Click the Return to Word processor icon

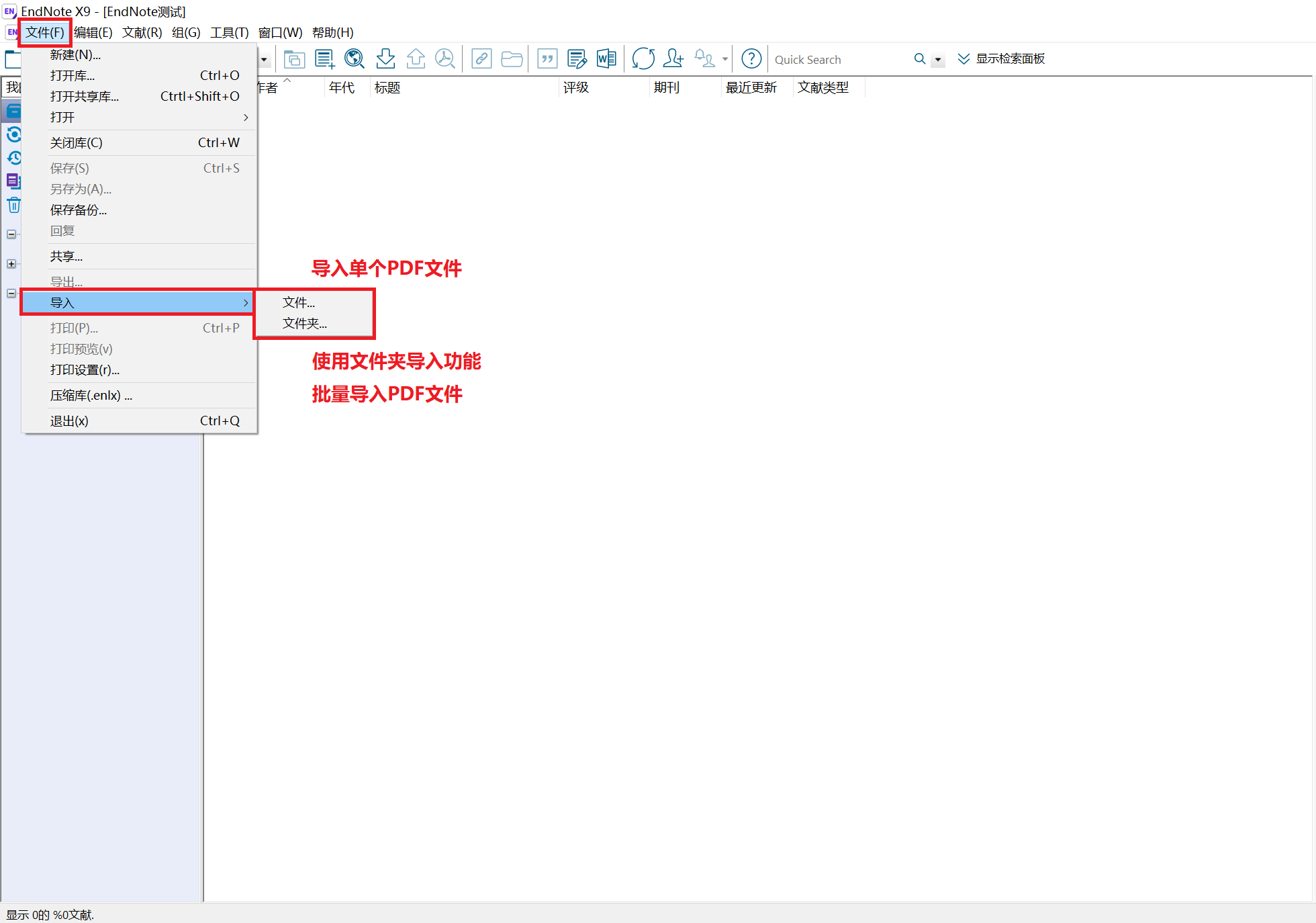pos(607,59)
